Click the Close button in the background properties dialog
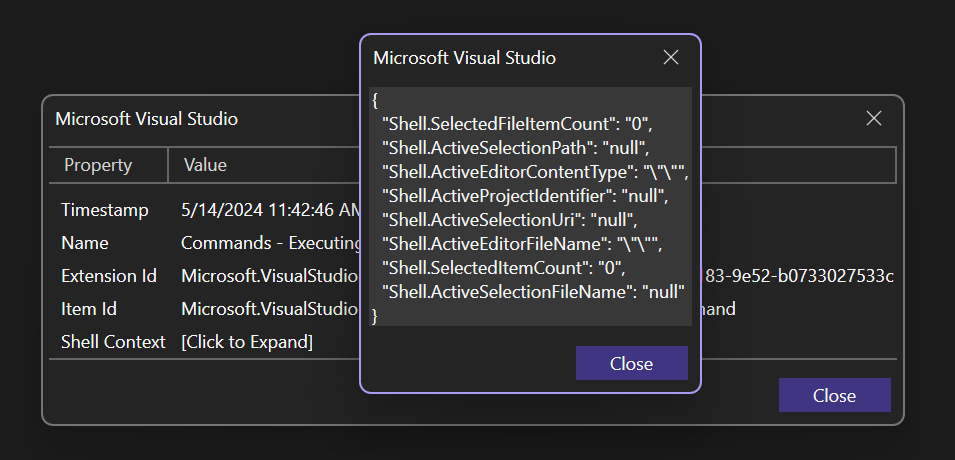This screenshot has width=955, height=460. (834, 395)
